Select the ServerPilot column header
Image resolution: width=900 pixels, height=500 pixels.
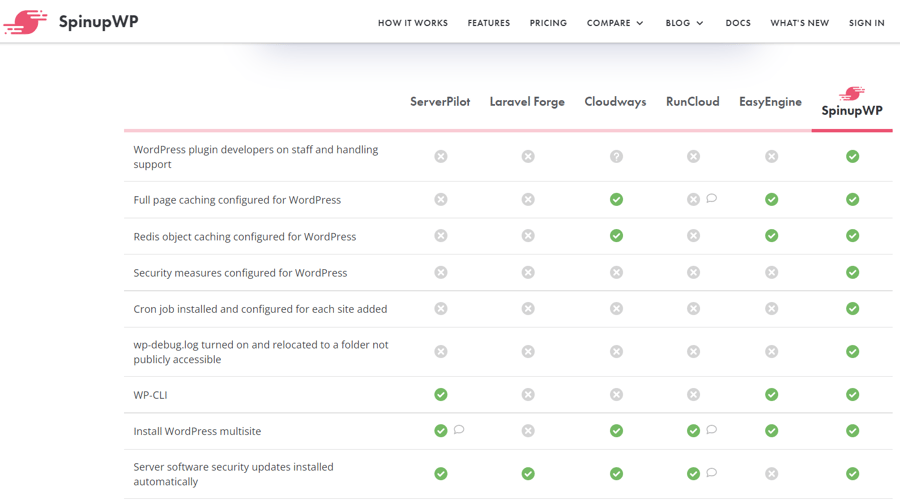[440, 102]
